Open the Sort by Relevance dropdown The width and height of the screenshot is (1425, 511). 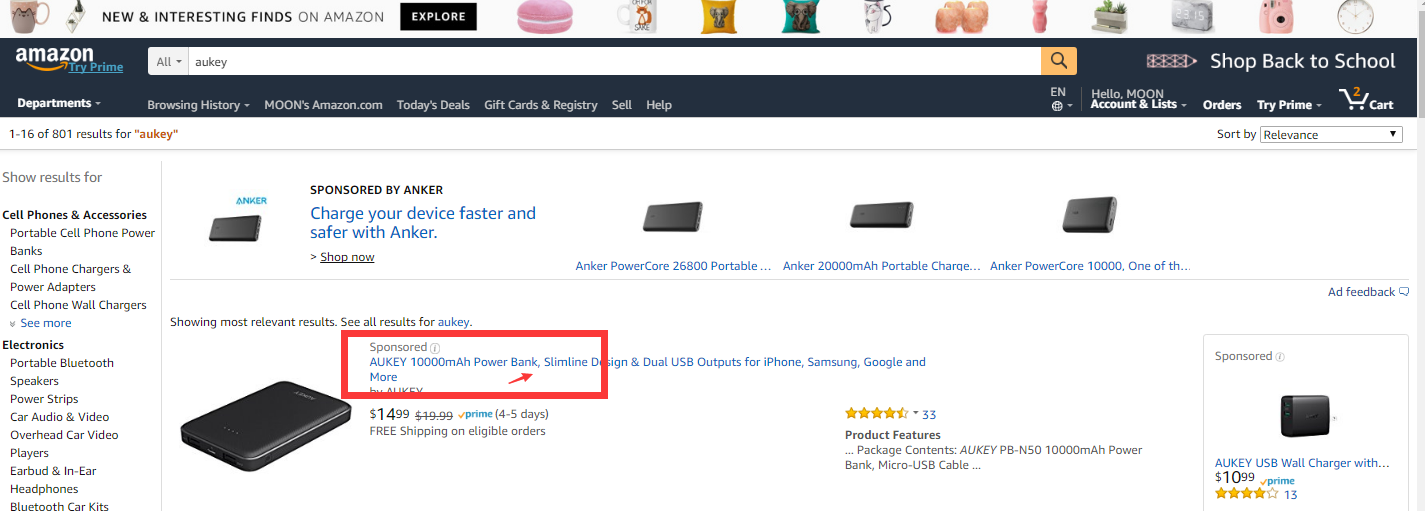(x=1331, y=134)
